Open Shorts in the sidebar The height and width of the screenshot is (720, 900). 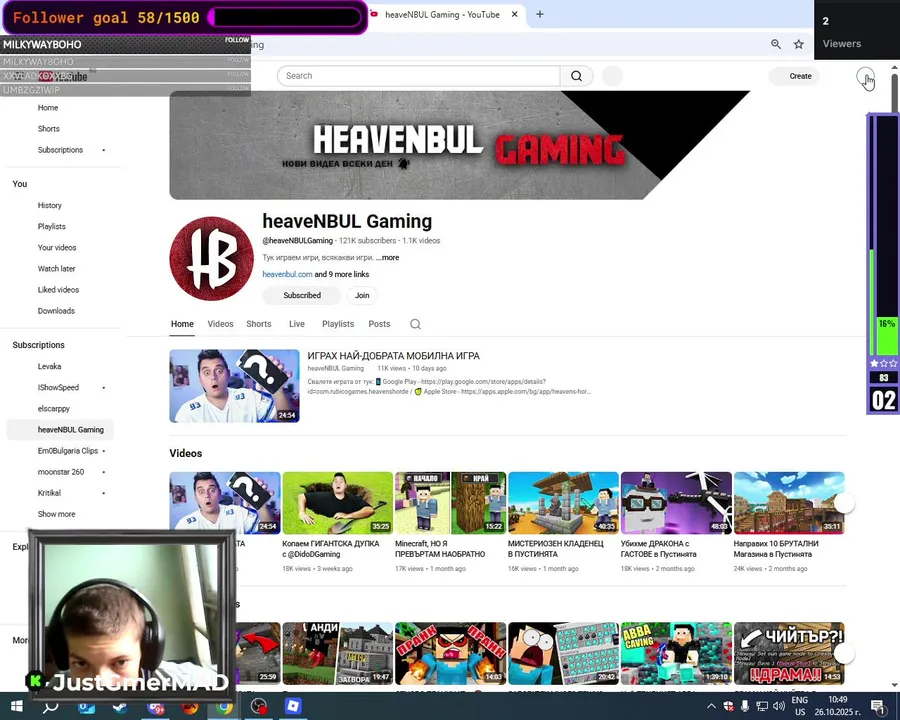tap(49, 129)
